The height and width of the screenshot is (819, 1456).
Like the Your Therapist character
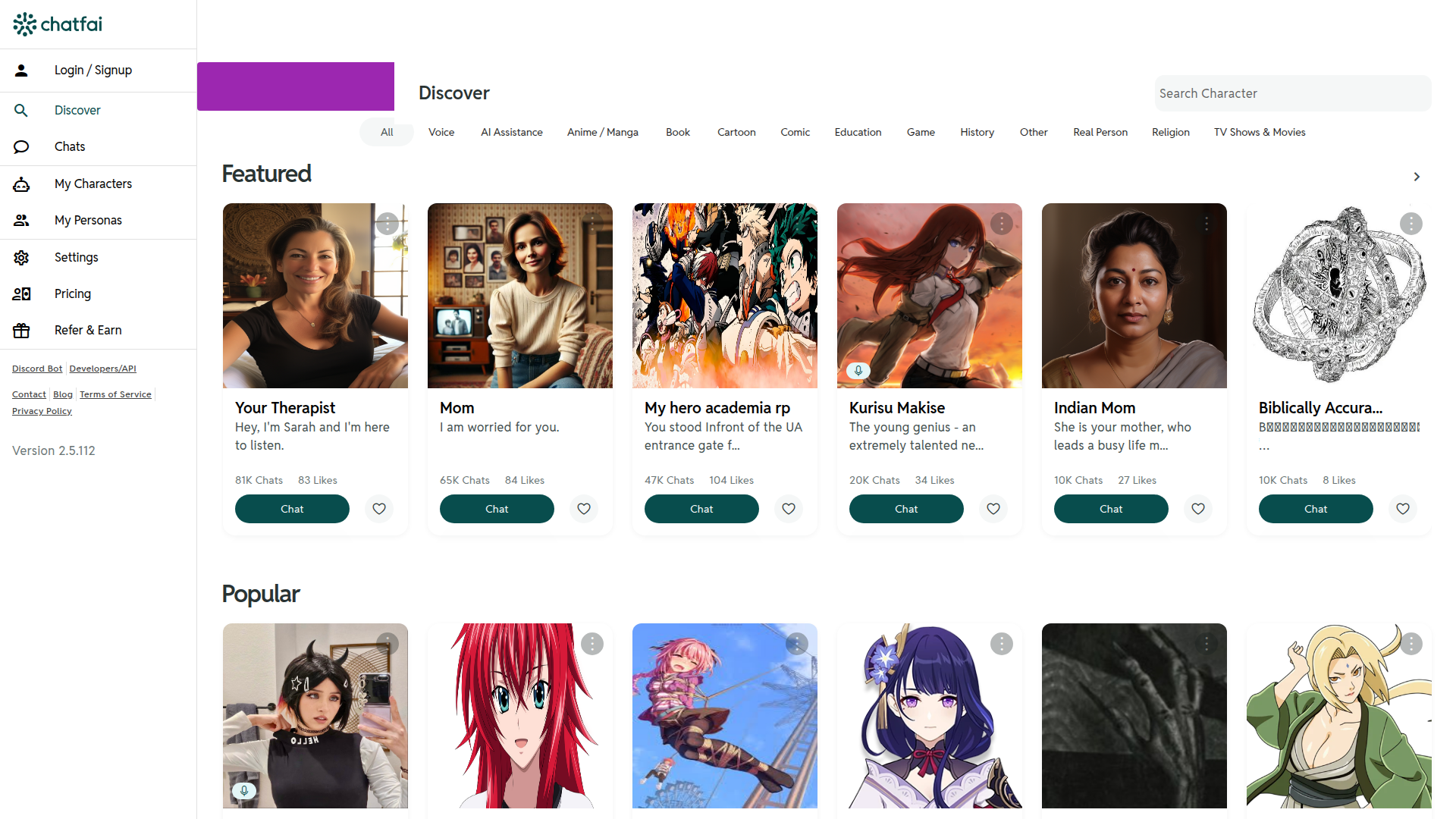tap(379, 509)
